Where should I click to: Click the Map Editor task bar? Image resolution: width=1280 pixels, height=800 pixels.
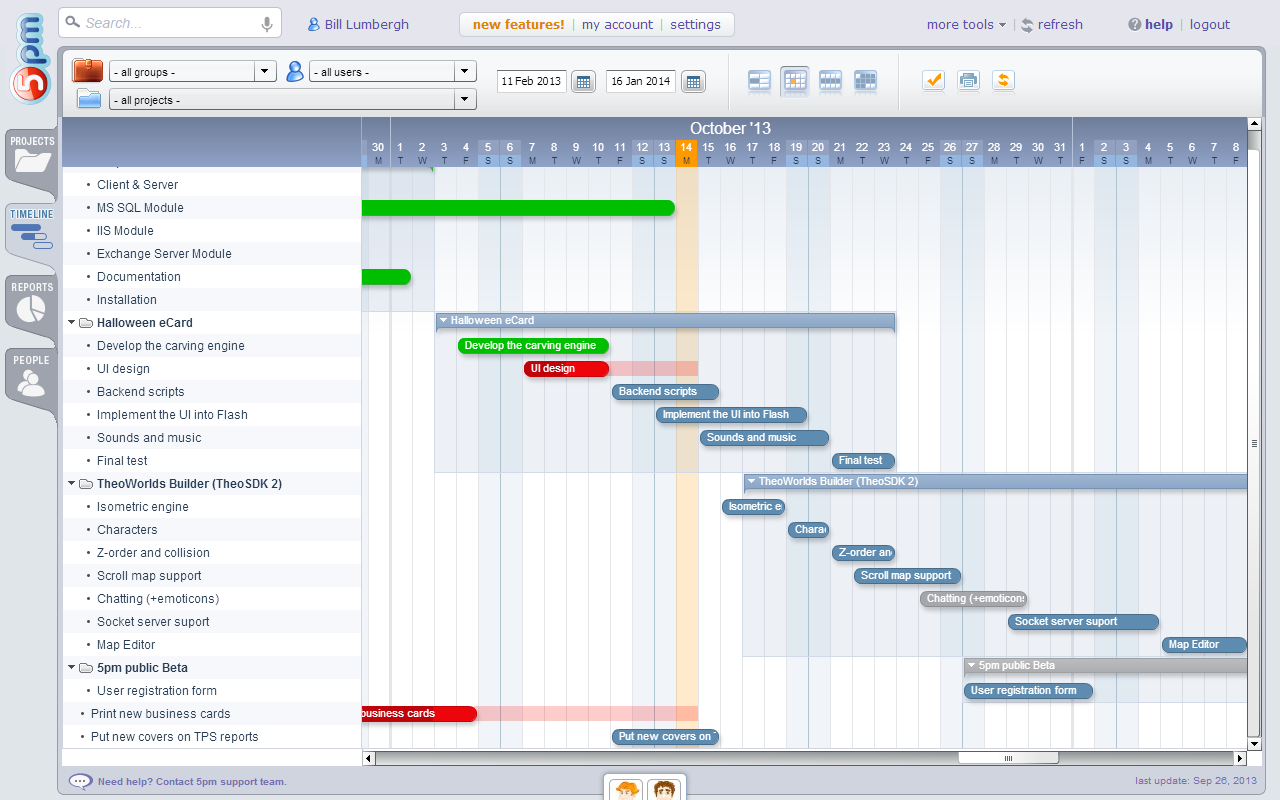pyautogui.click(x=1204, y=645)
